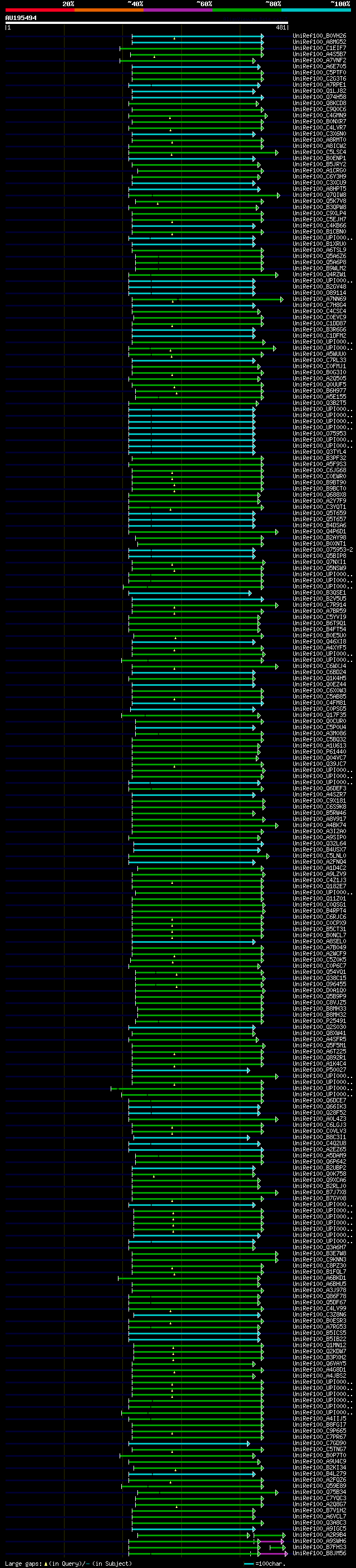Screen dimensions: 356x1568
Task: Click the UniRef100_Q59E89 label
Action: pyautogui.click(x=319, y=1486)
